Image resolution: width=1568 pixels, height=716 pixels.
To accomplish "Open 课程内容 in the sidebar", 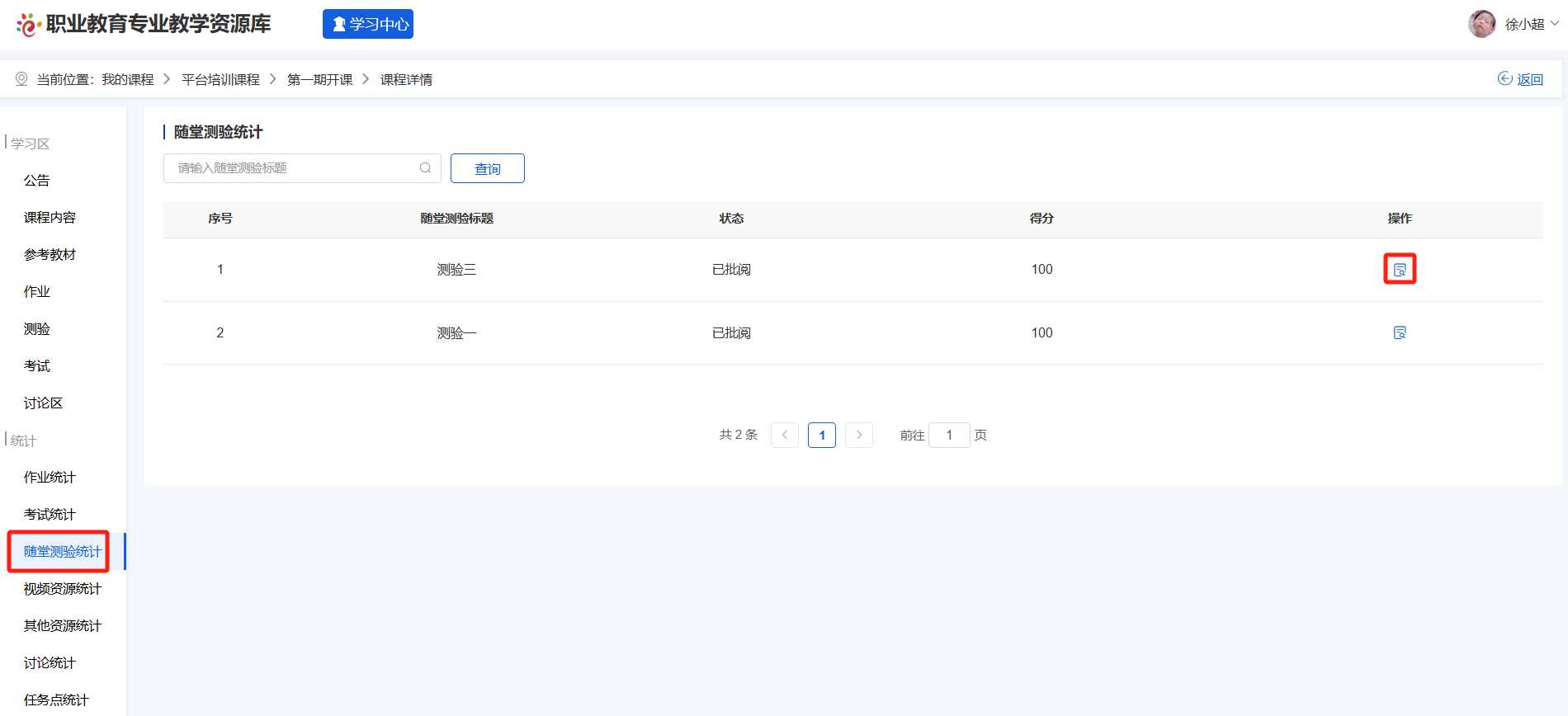I will (x=50, y=218).
